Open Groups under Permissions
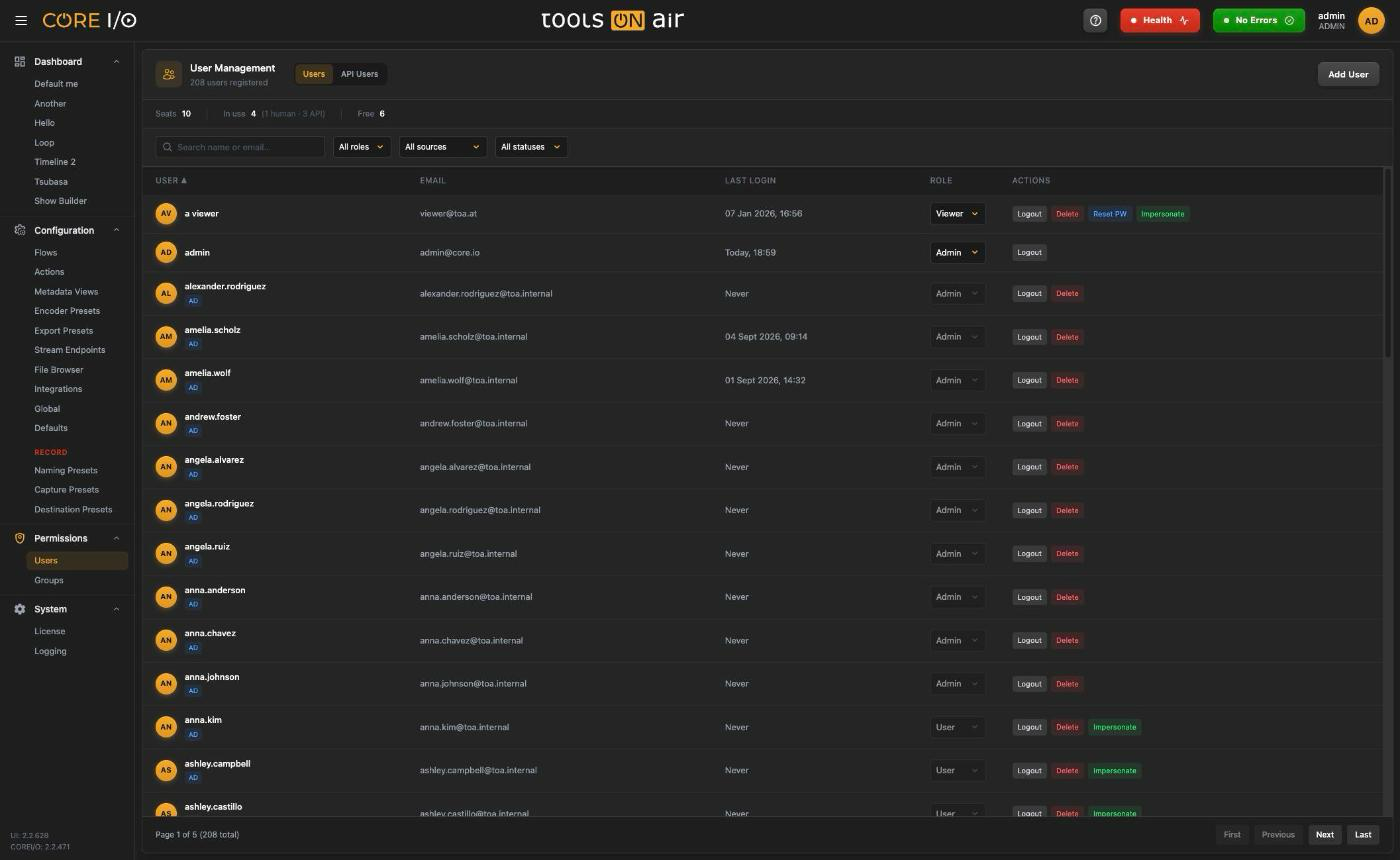This screenshot has width=1400, height=860. pos(49,580)
